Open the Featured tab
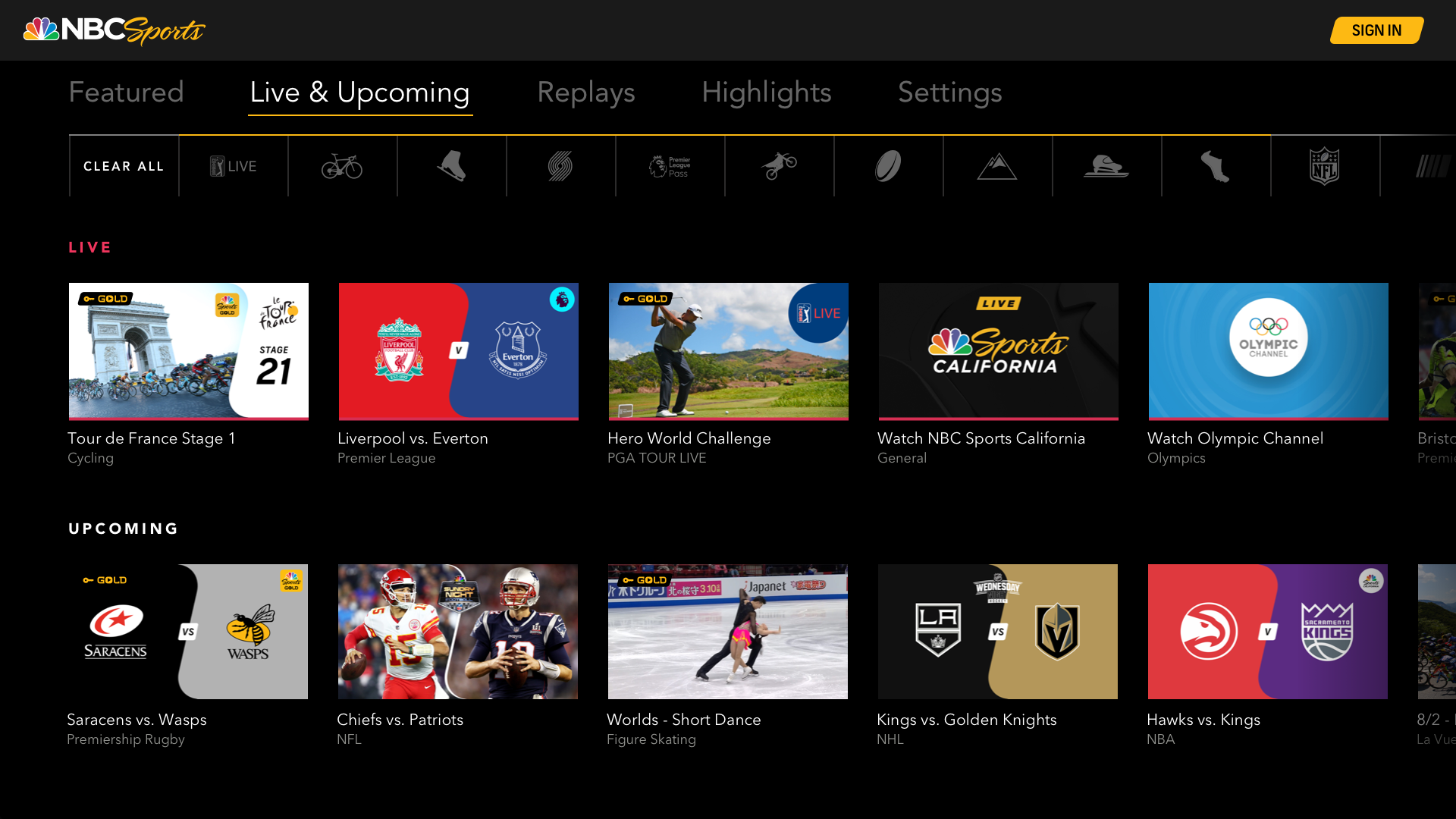The image size is (1456, 819). tap(126, 92)
